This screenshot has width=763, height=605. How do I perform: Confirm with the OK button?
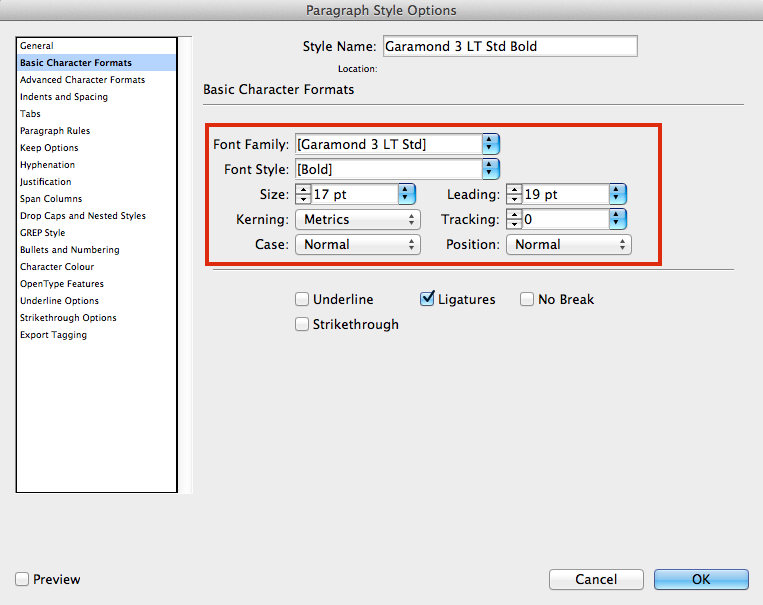[x=701, y=579]
